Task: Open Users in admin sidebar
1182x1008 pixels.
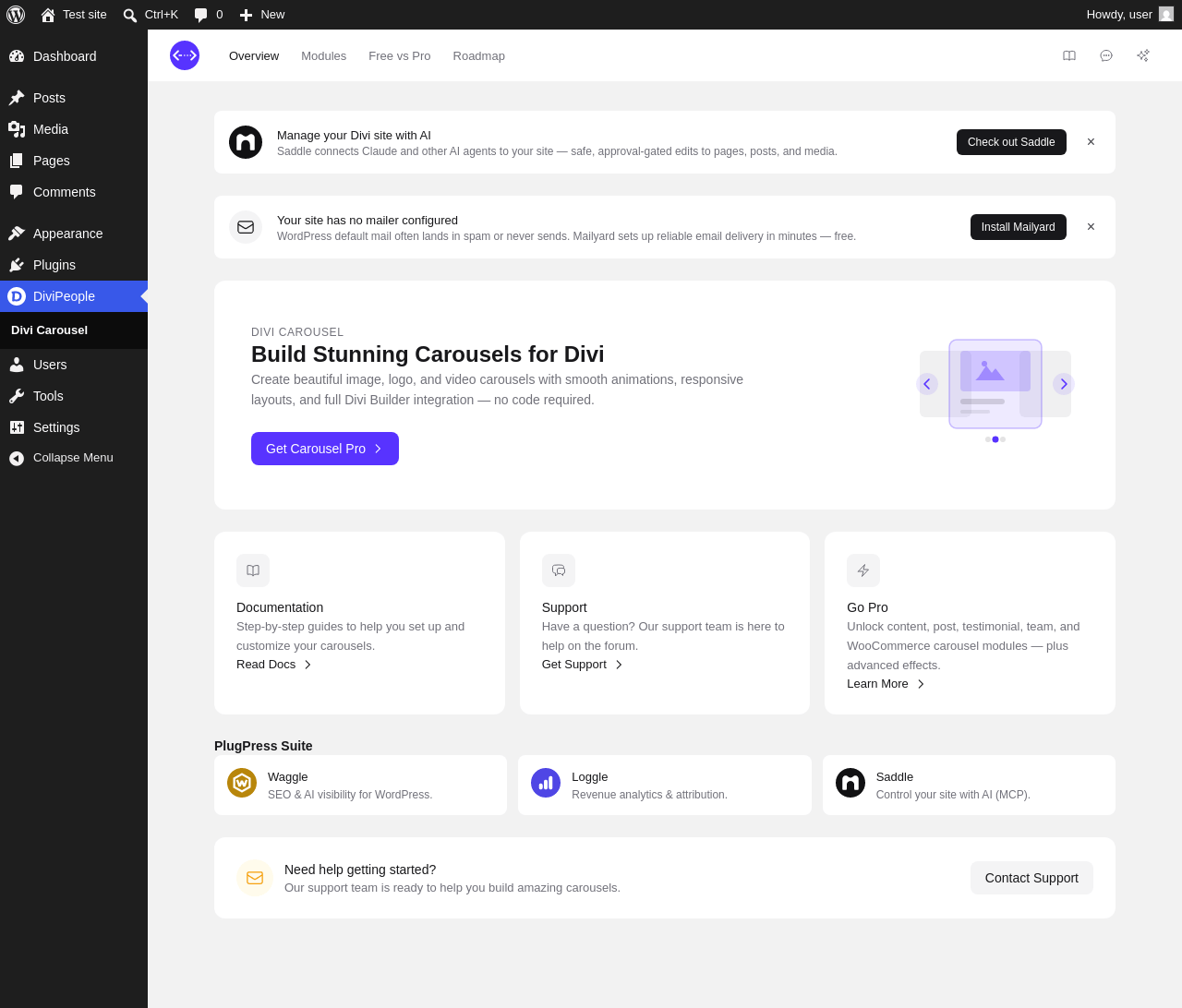Action: (74, 365)
